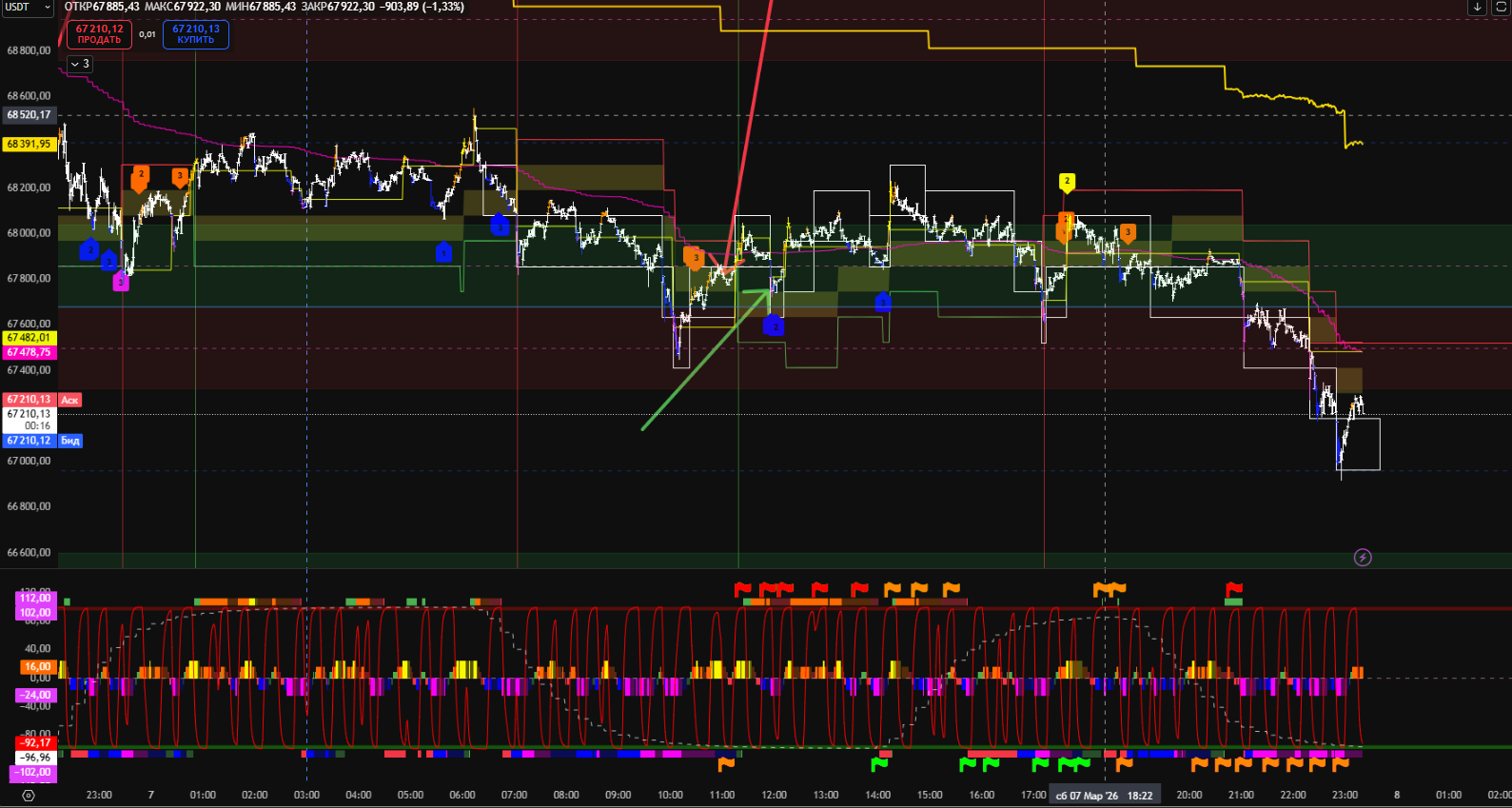Click the yellow signal marker labeled 2
Viewport: 1512px width, 808px height.
1067,182
